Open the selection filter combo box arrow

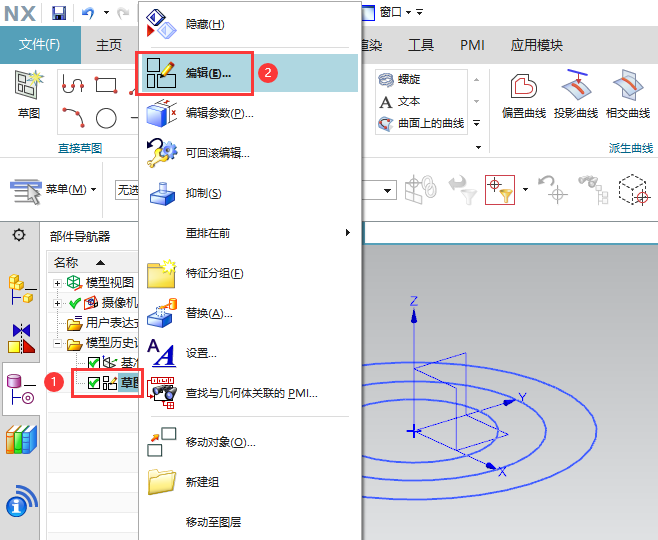[x=388, y=191]
